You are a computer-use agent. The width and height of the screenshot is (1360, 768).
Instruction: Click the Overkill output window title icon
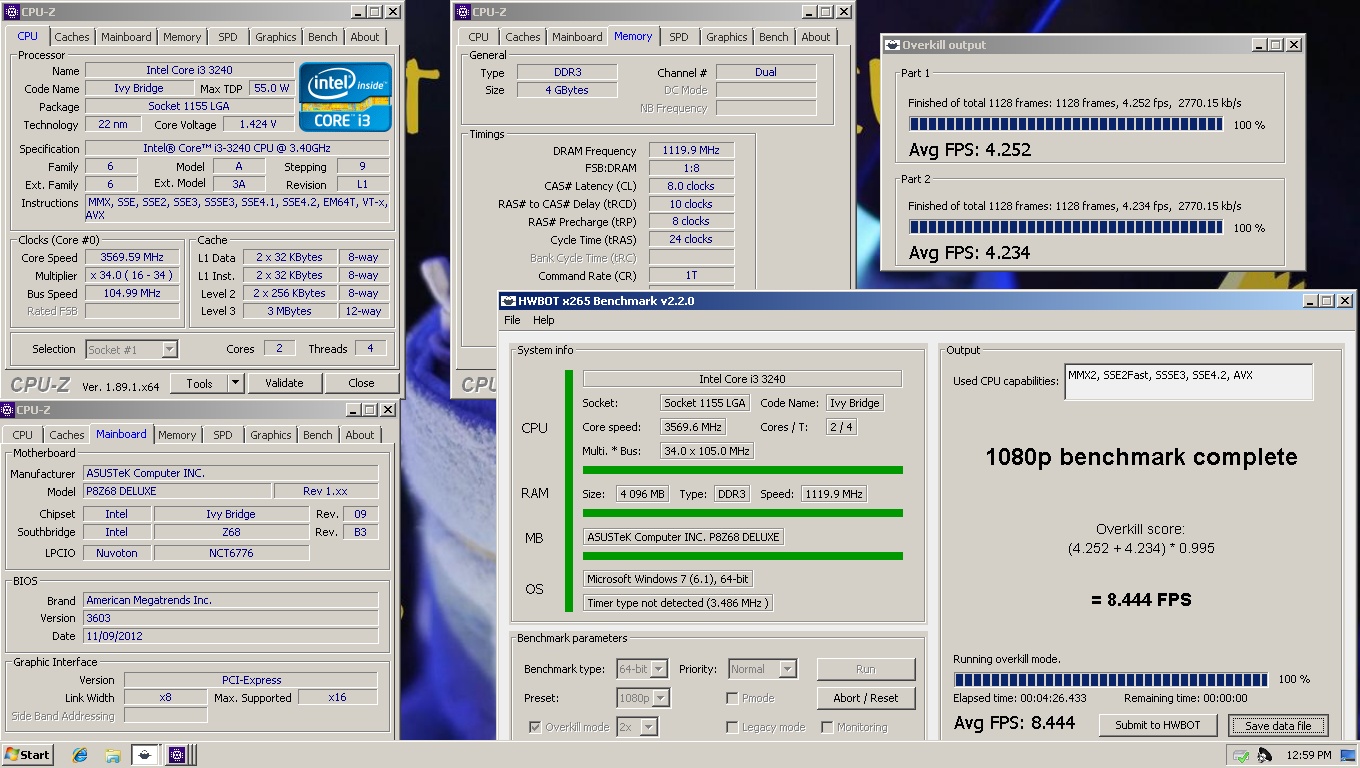(892, 45)
